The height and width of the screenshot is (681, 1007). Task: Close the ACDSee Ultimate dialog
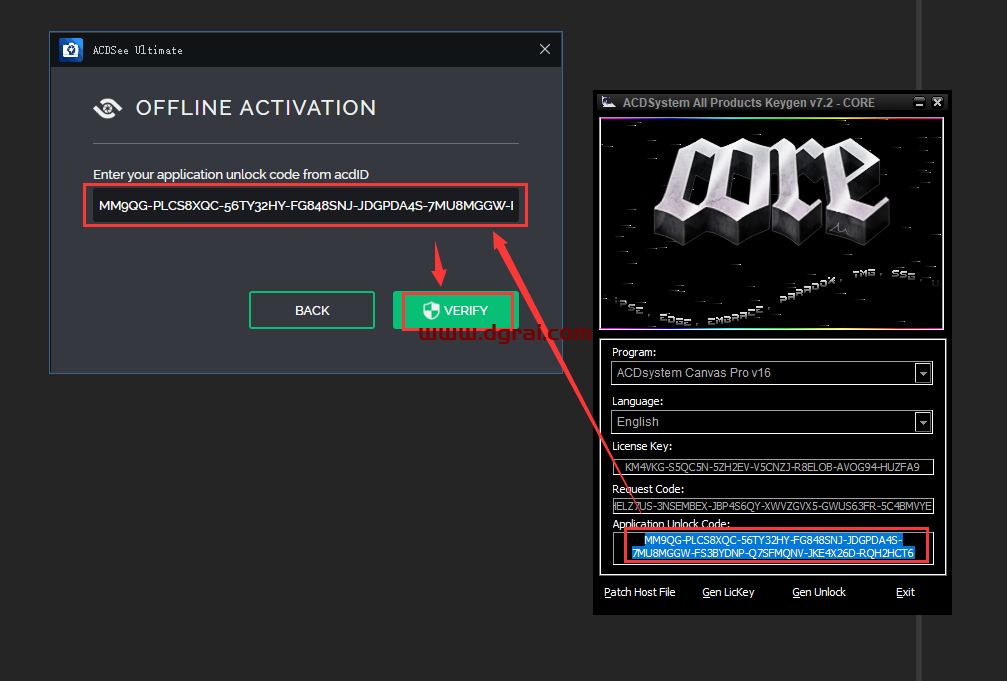545,49
